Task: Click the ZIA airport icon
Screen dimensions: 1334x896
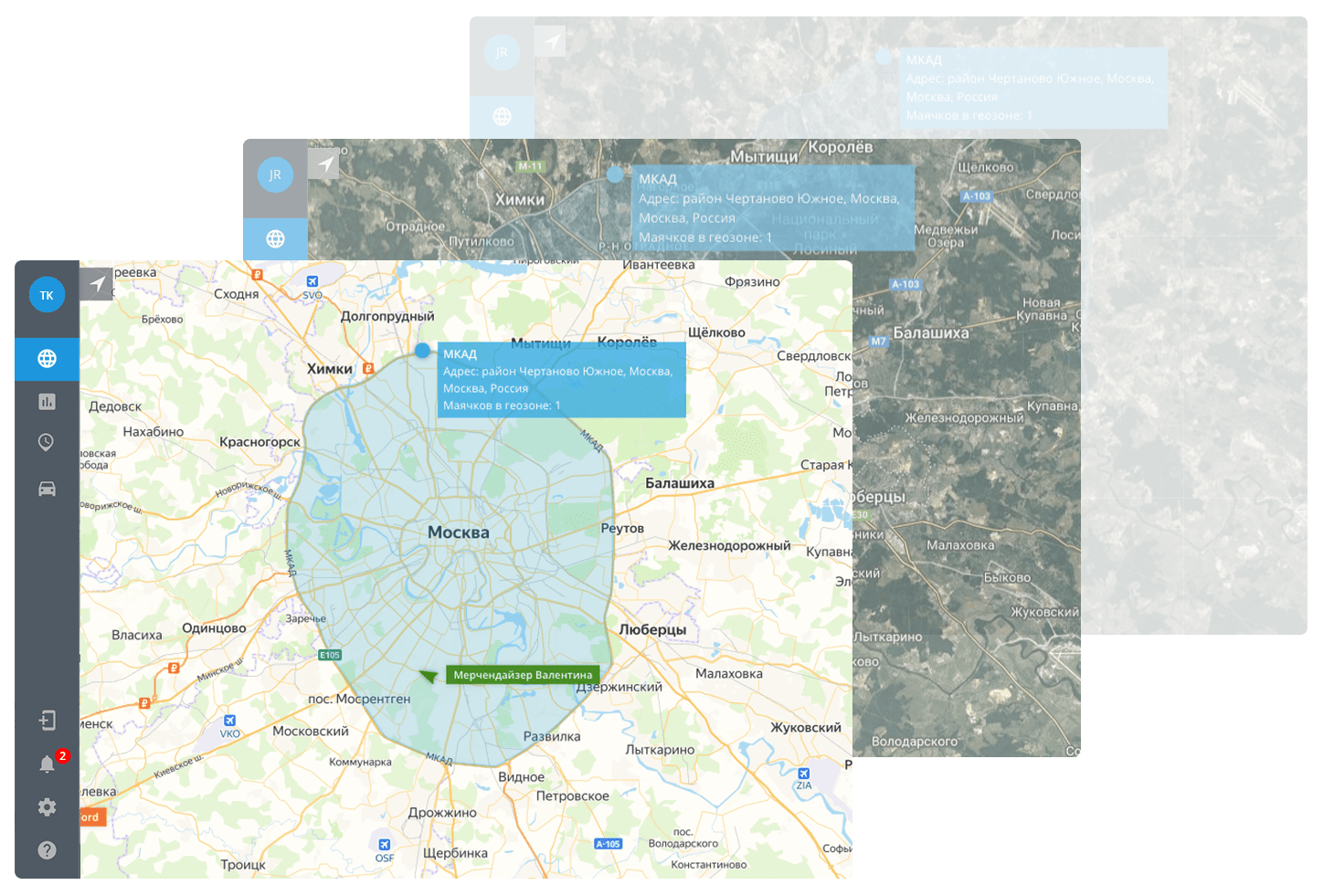Action: [x=803, y=773]
